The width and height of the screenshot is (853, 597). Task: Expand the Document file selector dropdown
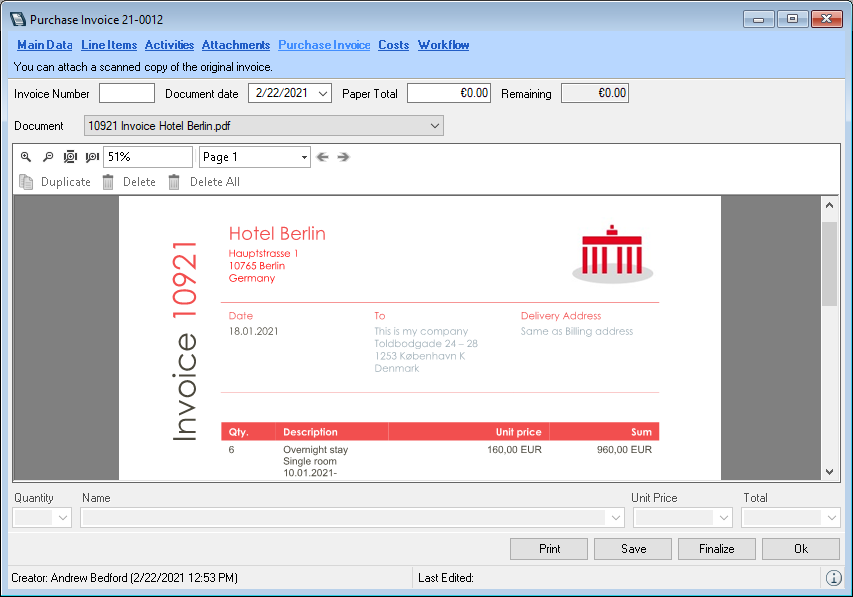click(434, 126)
